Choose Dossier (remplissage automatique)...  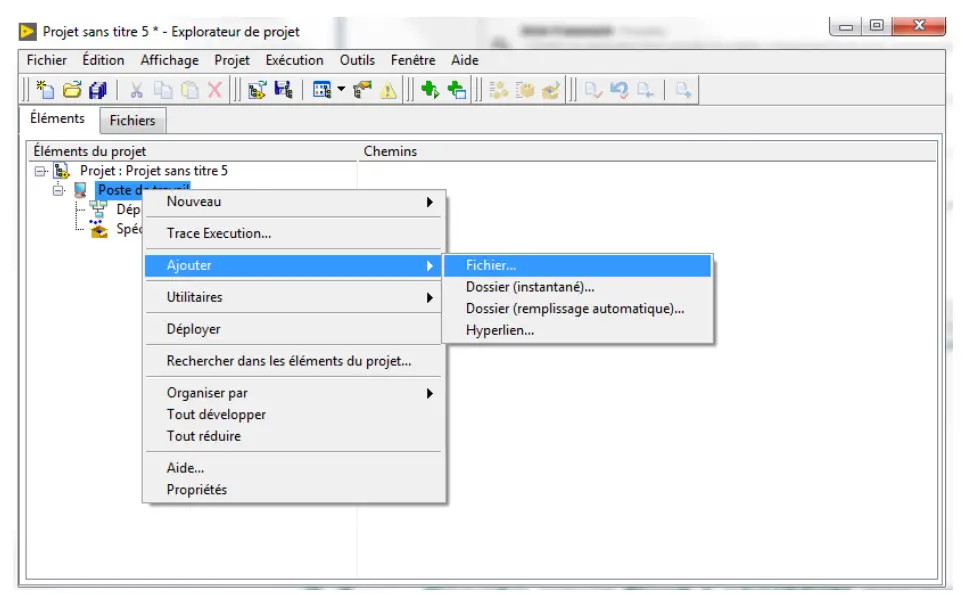[x=577, y=308]
